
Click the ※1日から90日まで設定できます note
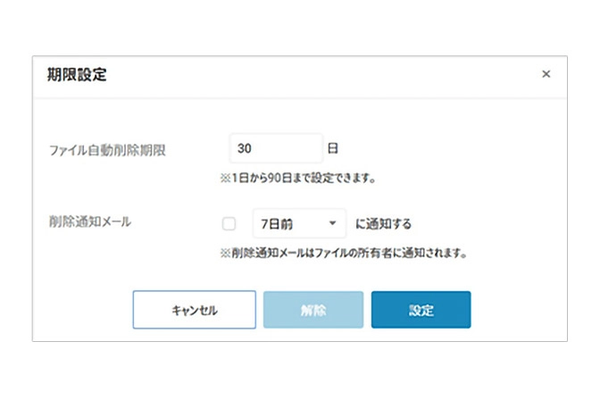[x=302, y=178]
